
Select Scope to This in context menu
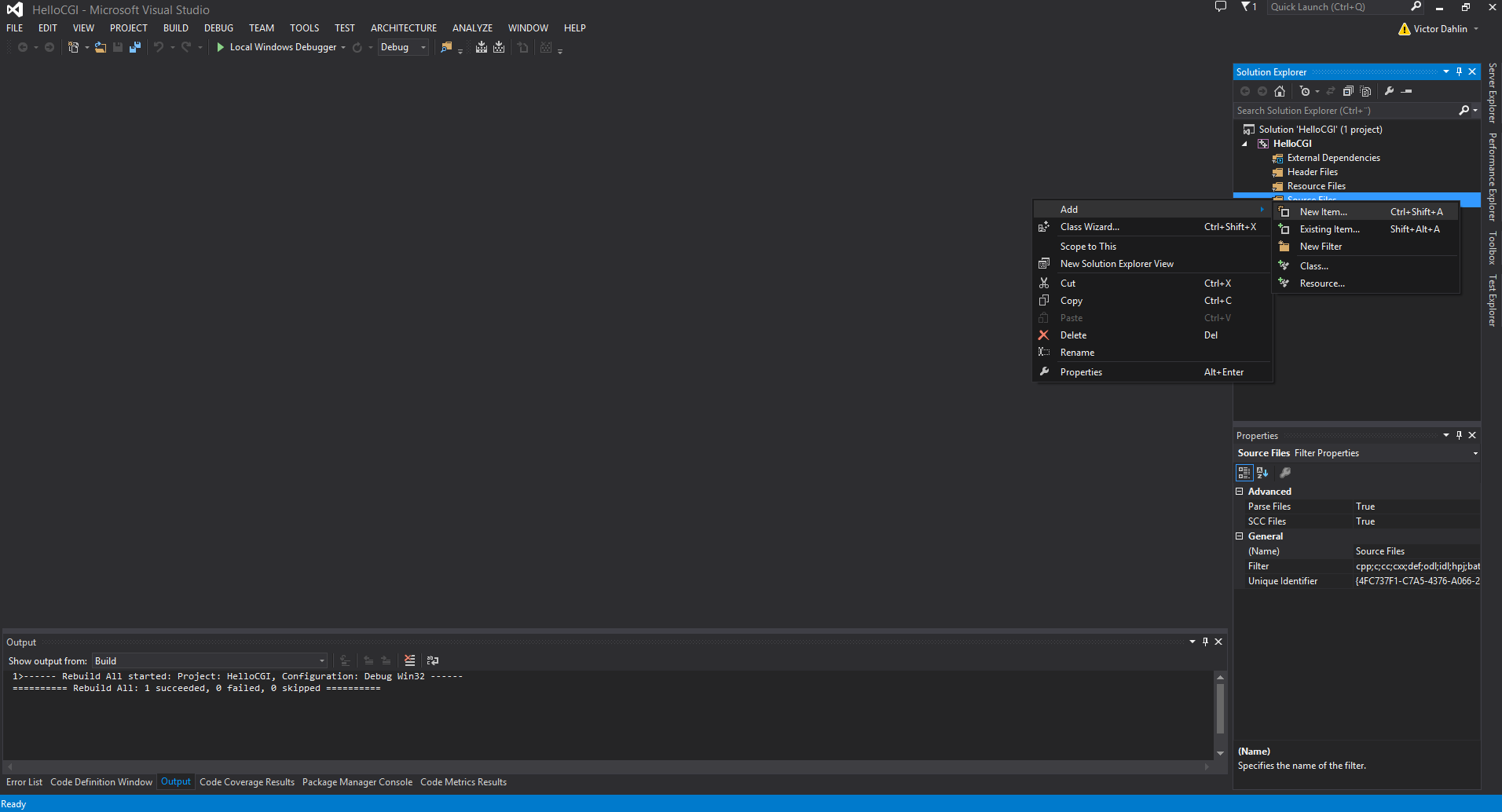click(x=1152, y=247)
